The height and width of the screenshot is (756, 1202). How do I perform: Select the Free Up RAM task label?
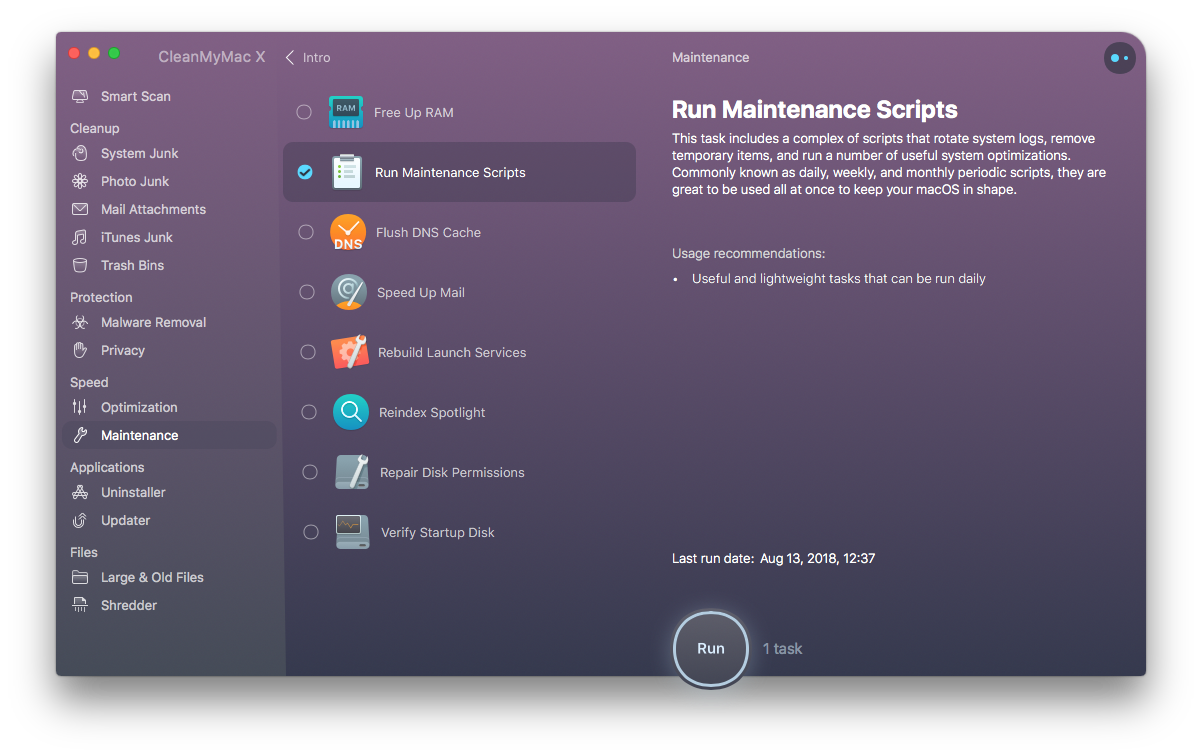click(414, 112)
